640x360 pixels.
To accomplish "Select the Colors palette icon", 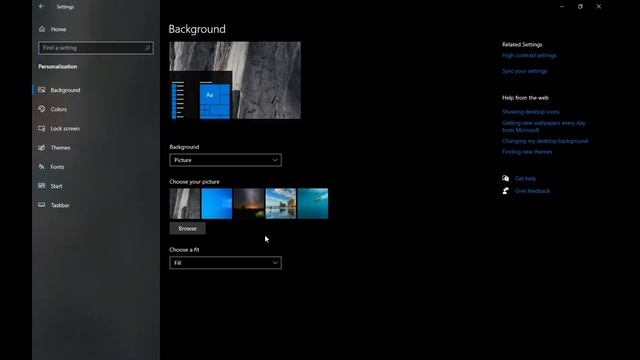I will click(42, 109).
